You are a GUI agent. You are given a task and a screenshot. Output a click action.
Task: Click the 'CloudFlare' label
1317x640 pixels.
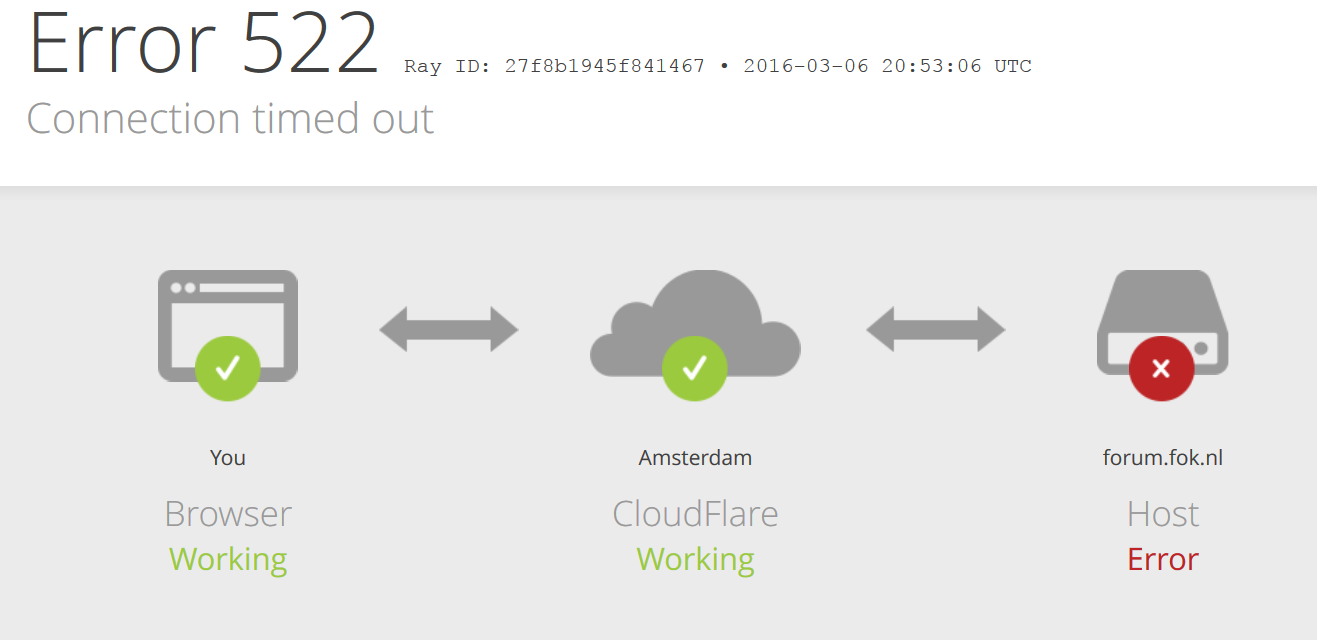[695, 514]
